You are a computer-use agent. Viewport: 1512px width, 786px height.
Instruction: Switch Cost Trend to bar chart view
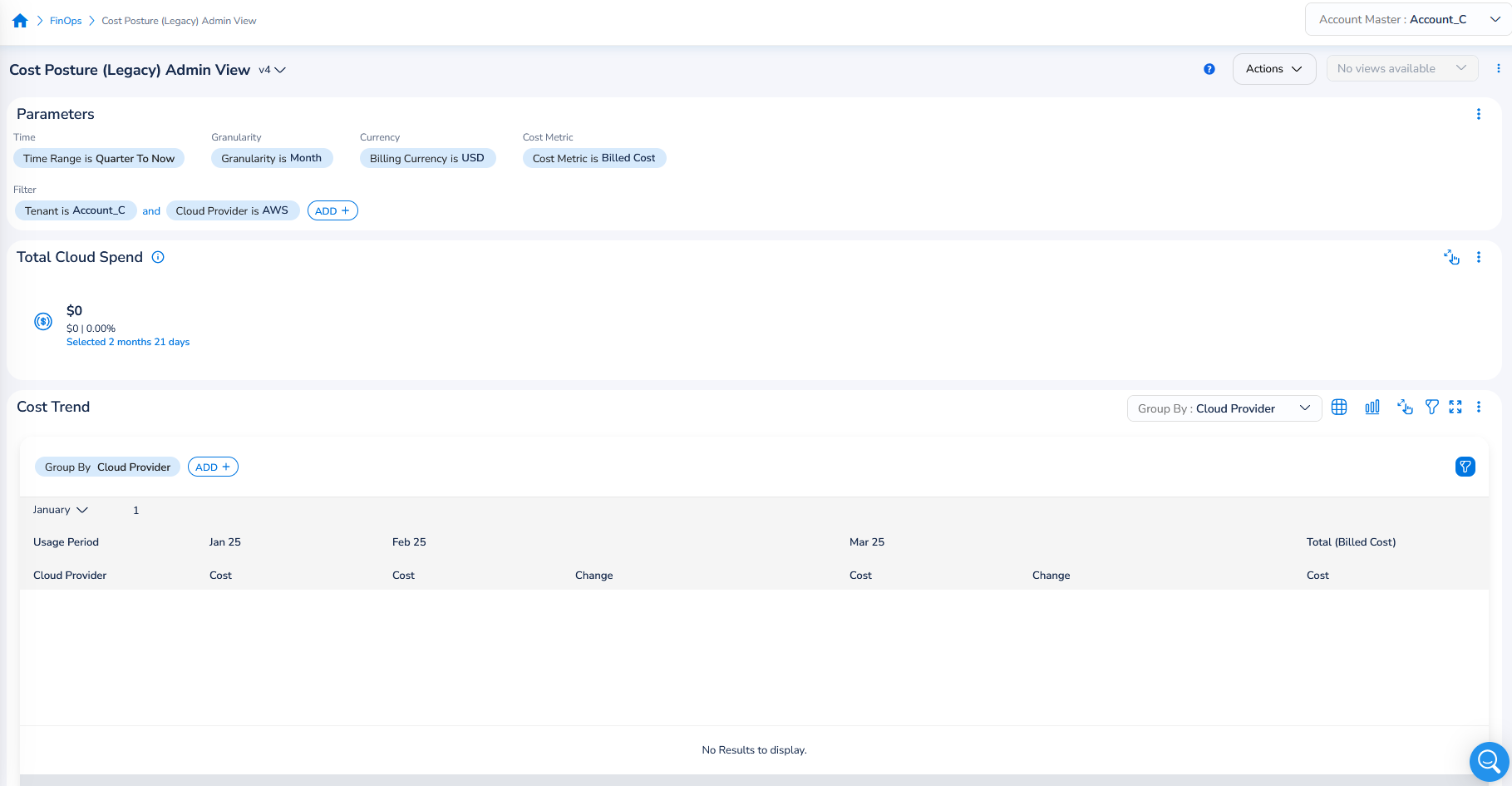(1372, 407)
